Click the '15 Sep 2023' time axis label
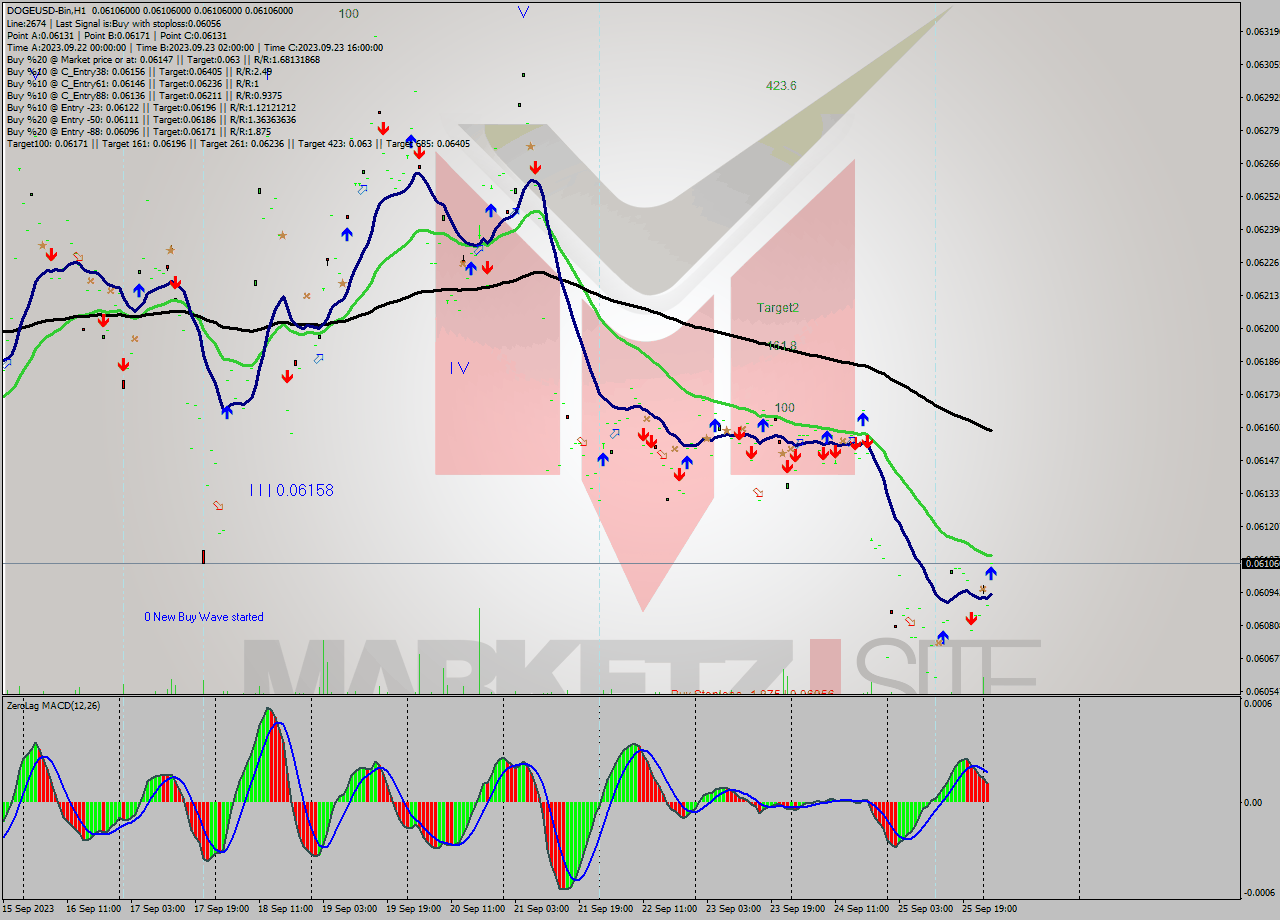The image size is (1280, 920). coord(28,908)
